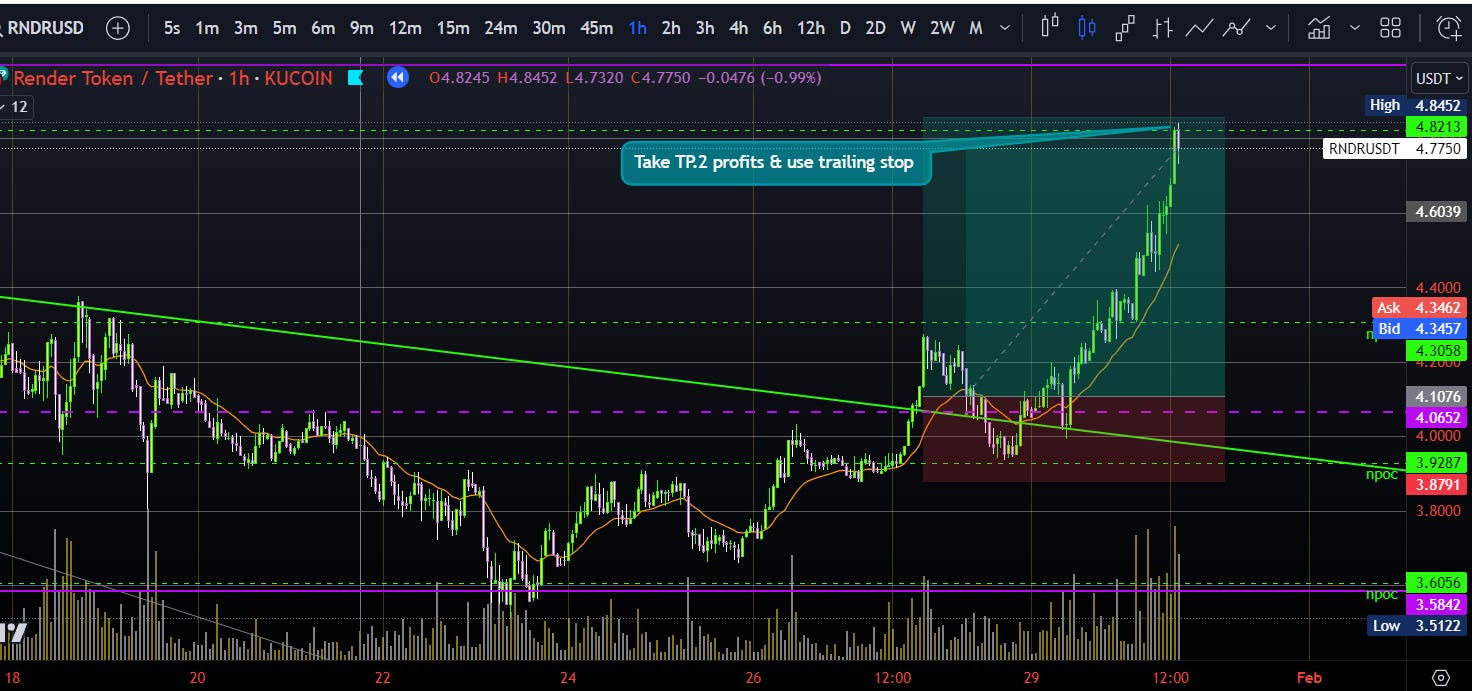Expand the indicators favorites dropdown arrow
Image resolution: width=1472 pixels, height=691 pixels.
1354,28
